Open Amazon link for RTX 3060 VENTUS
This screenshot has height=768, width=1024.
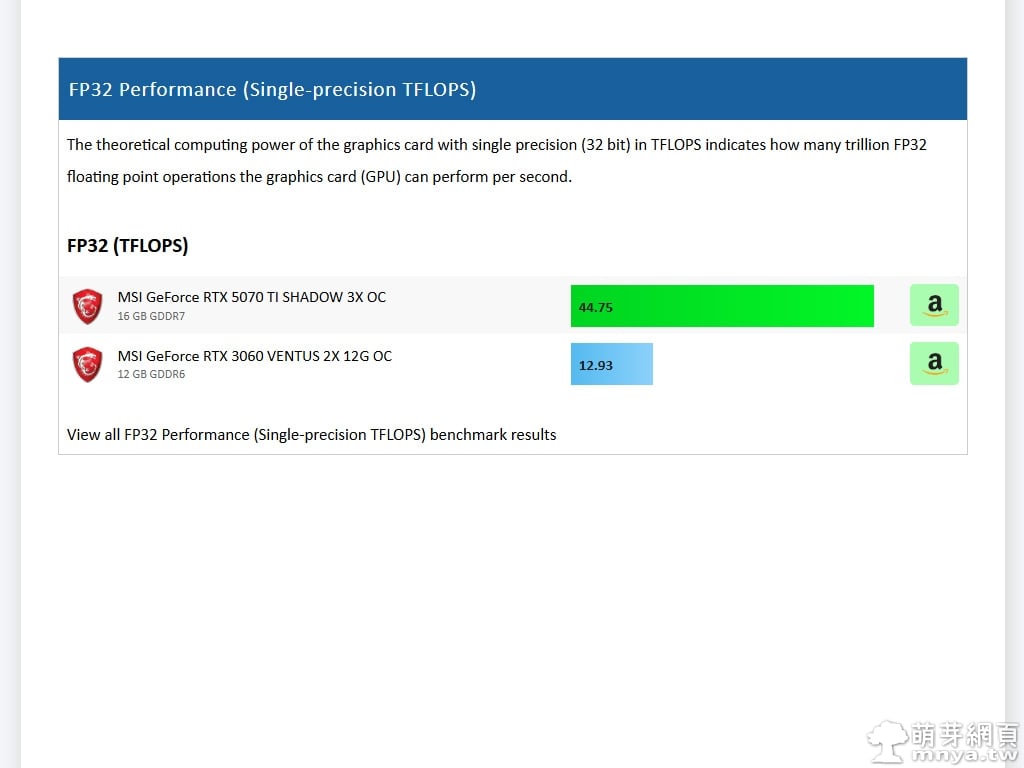coord(934,364)
